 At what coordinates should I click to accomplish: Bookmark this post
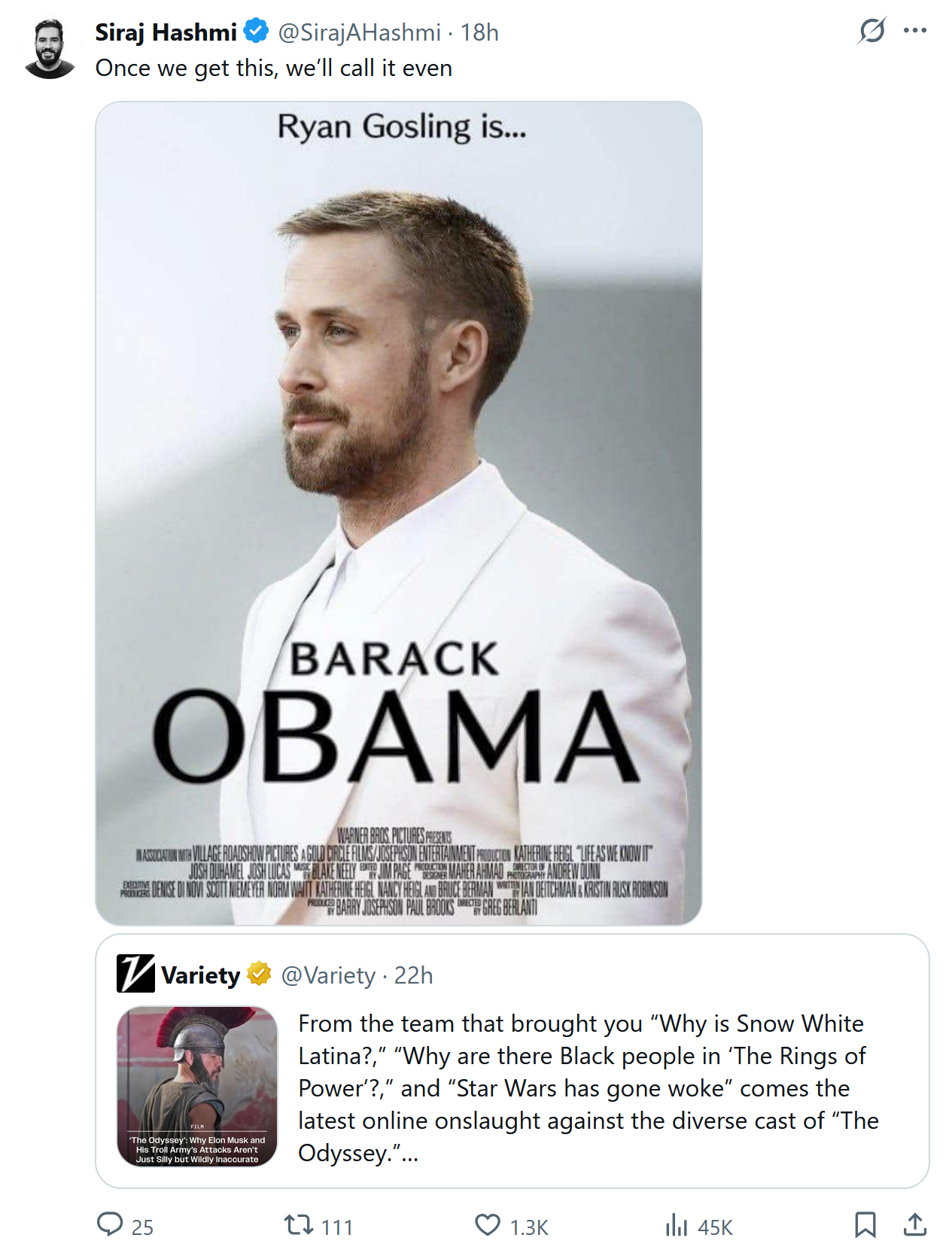[x=865, y=1224]
